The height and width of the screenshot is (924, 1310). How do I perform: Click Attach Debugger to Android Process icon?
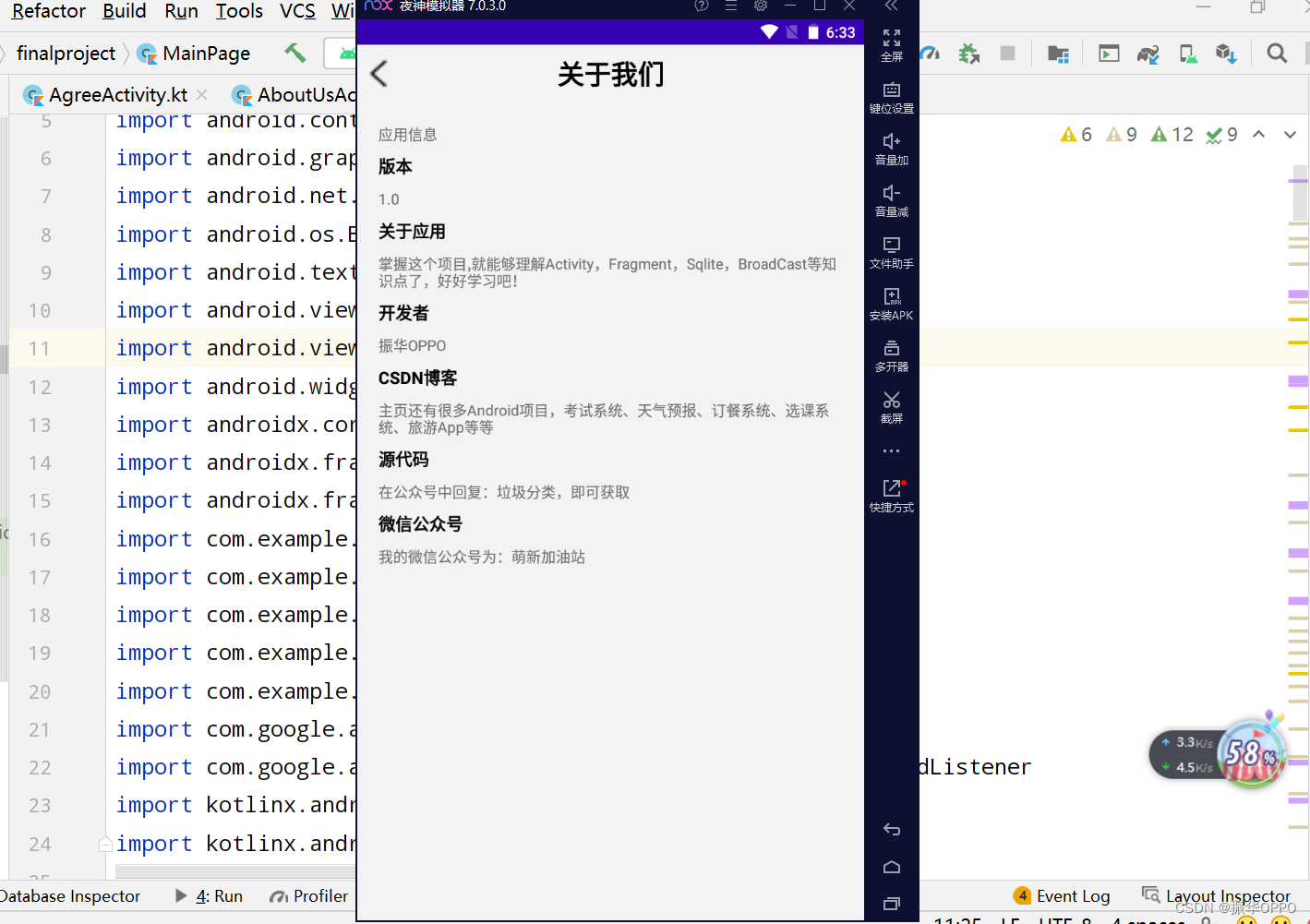968,54
